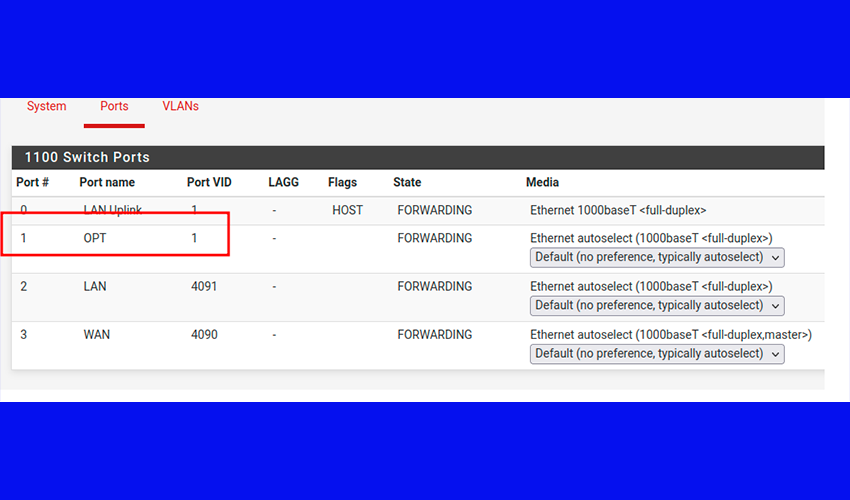
Task: Click the 1100 Switch Ports panel title
Action: coord(87,157)
